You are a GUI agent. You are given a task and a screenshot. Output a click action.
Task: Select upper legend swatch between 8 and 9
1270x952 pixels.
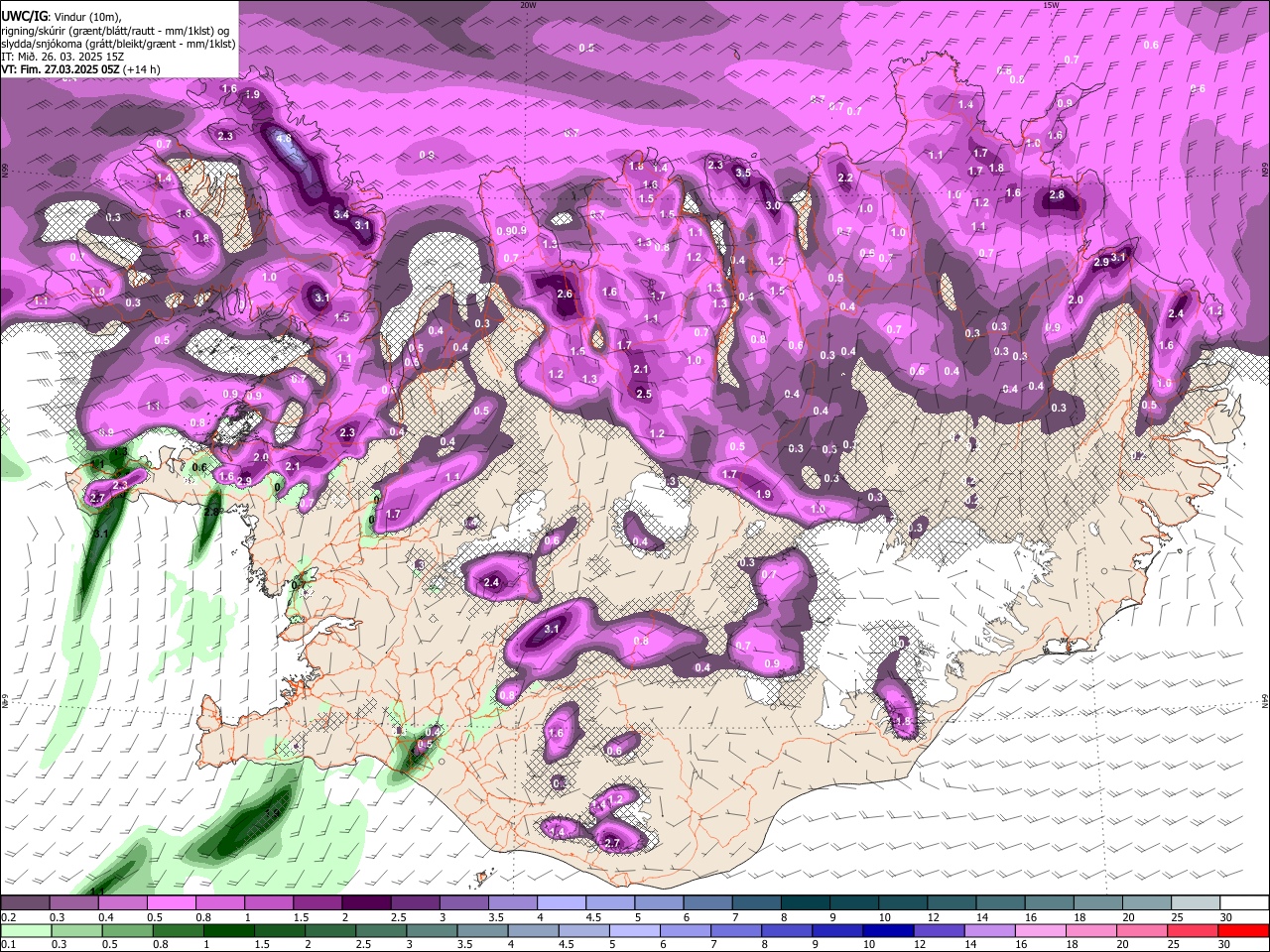(x=804, y=903)
